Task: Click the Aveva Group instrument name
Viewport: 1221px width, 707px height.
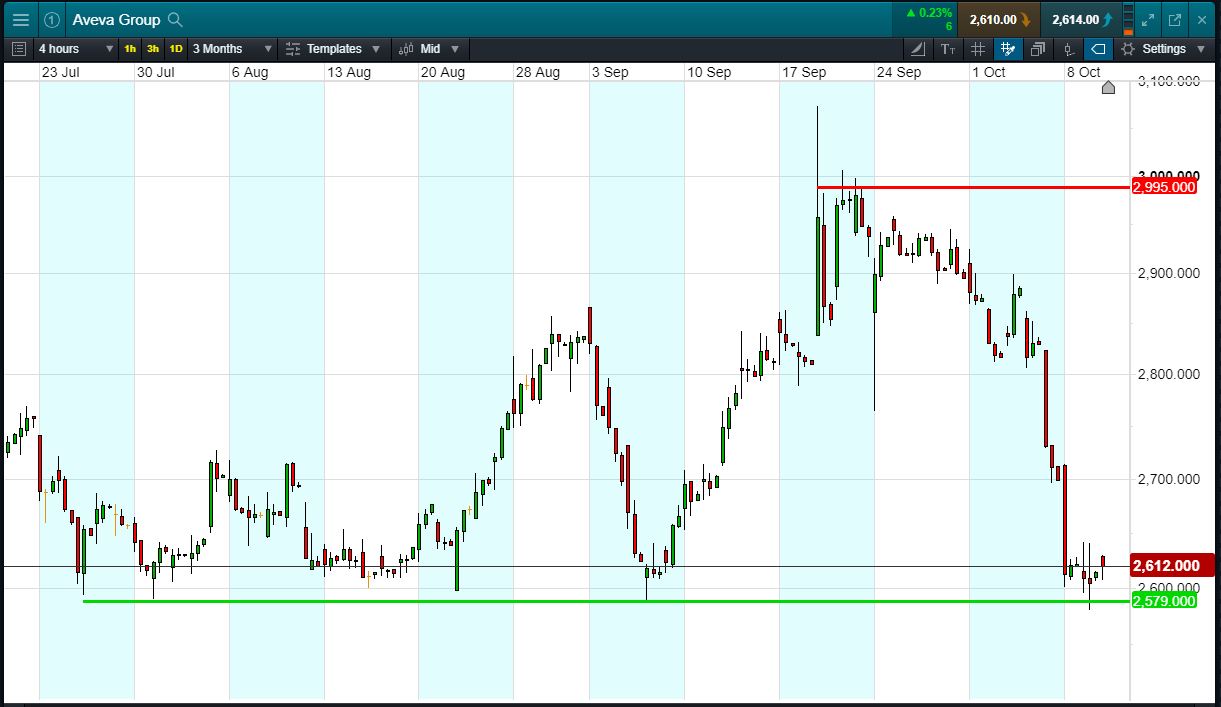Action: pyautogui.click(x=116, y=19)
